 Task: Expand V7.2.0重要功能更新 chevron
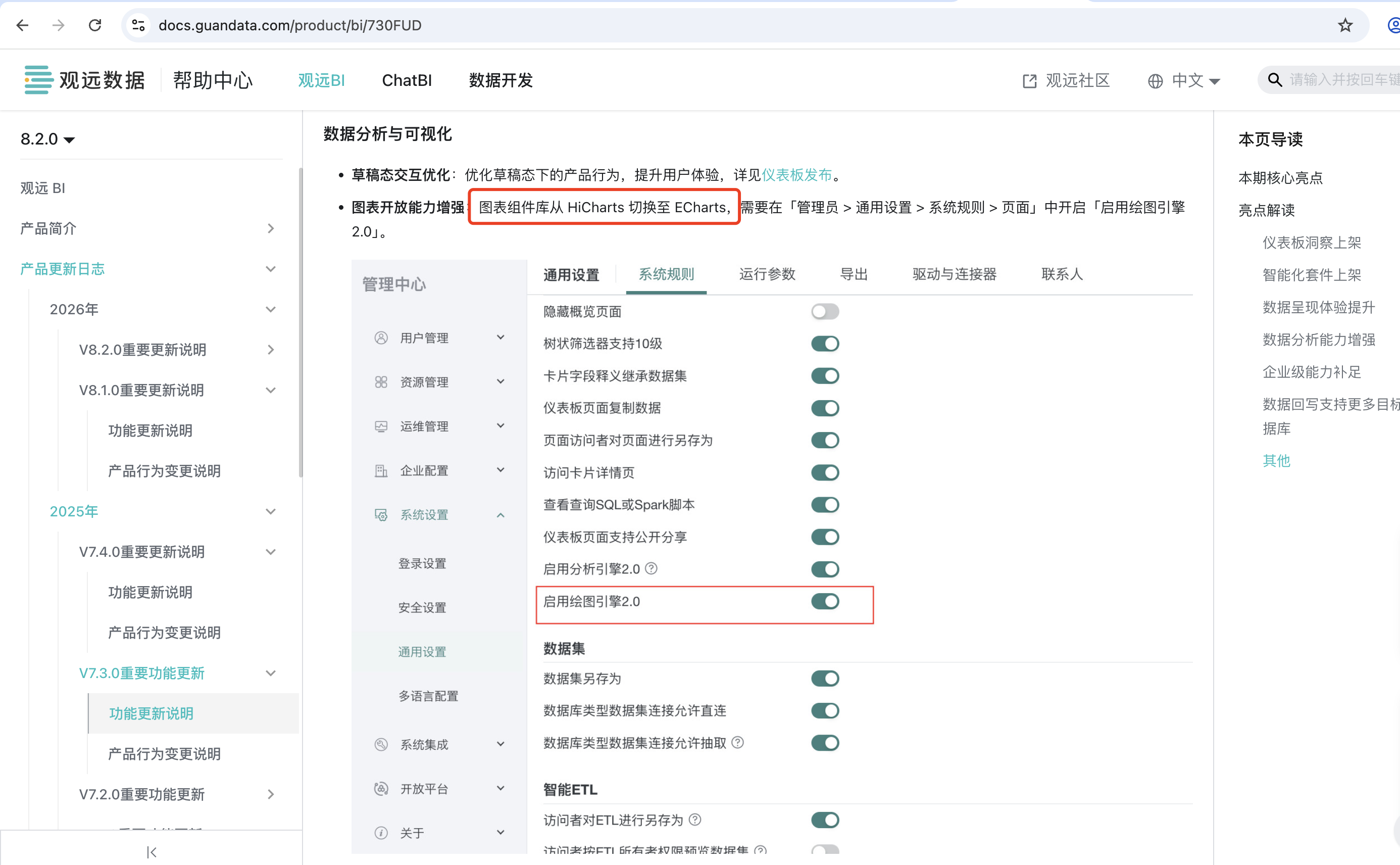pyautogui.click(x=271, y=794)
